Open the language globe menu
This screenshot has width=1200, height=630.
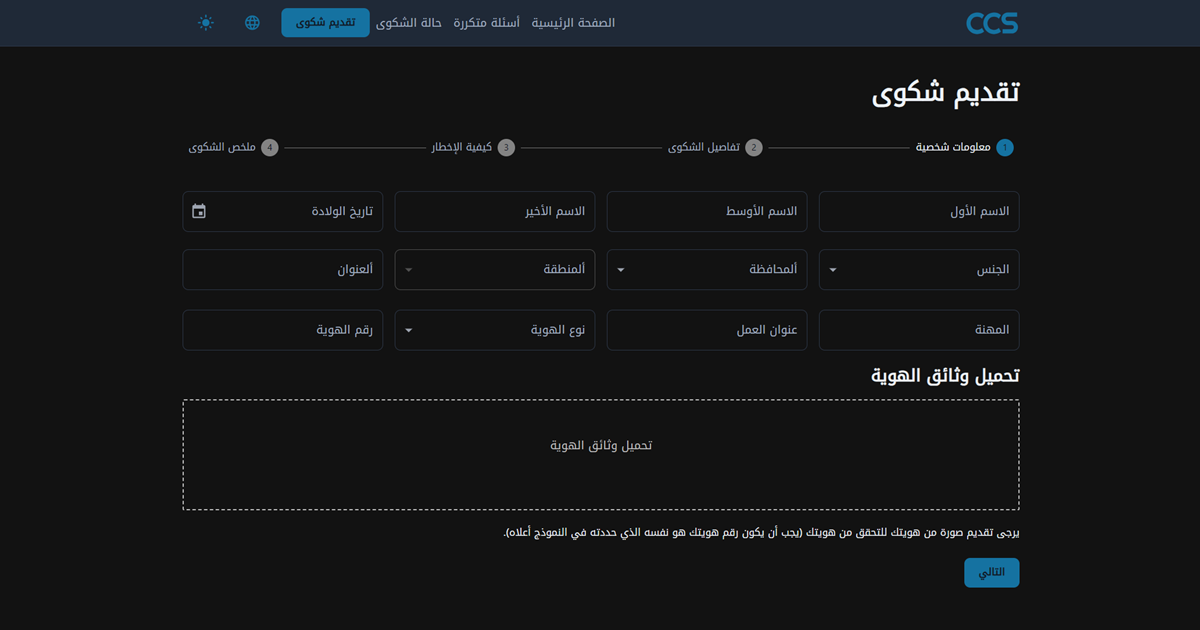click(252, 23)
